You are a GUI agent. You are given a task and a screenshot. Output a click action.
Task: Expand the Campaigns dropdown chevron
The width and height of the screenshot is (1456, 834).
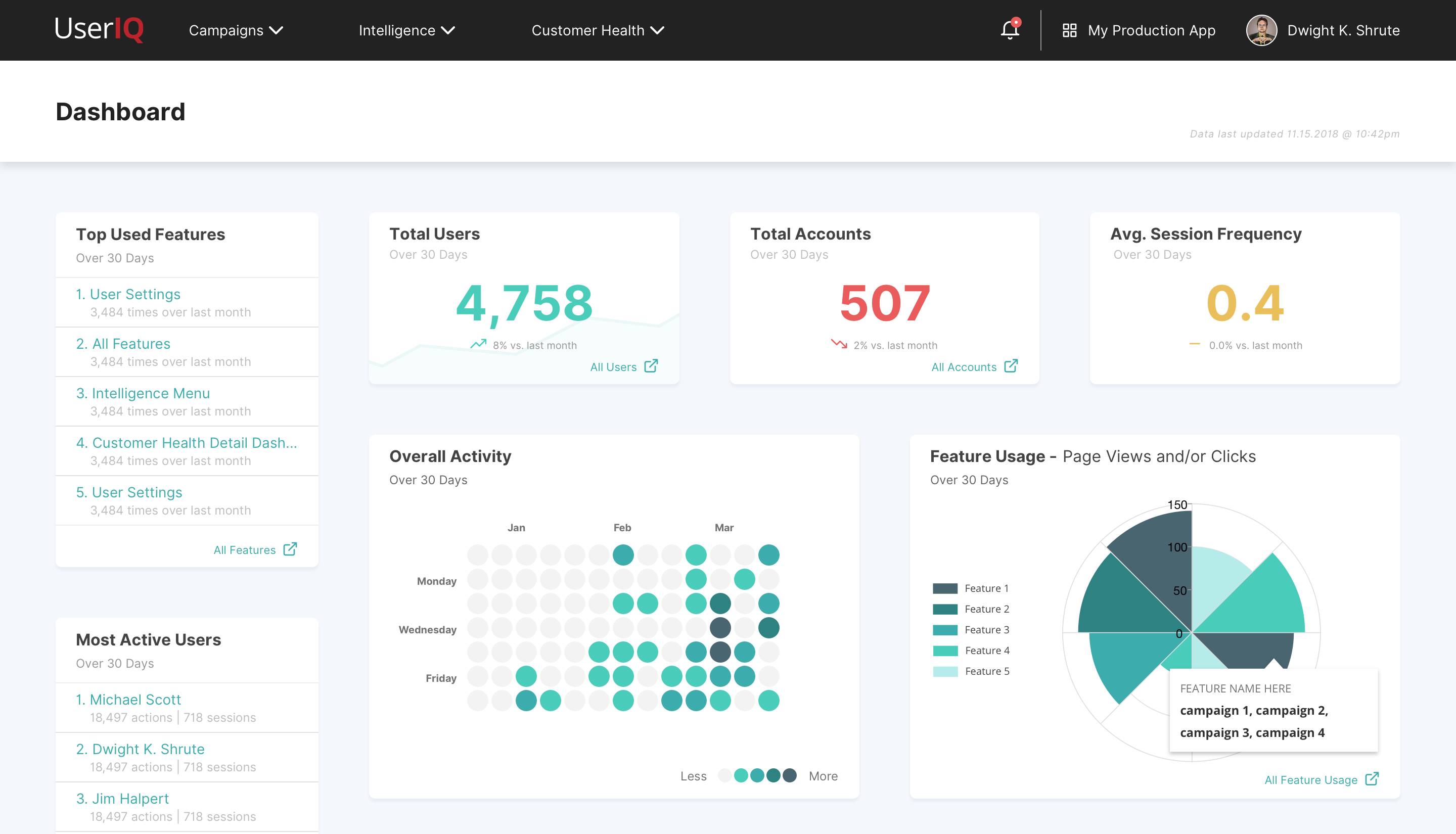[276, 30]
